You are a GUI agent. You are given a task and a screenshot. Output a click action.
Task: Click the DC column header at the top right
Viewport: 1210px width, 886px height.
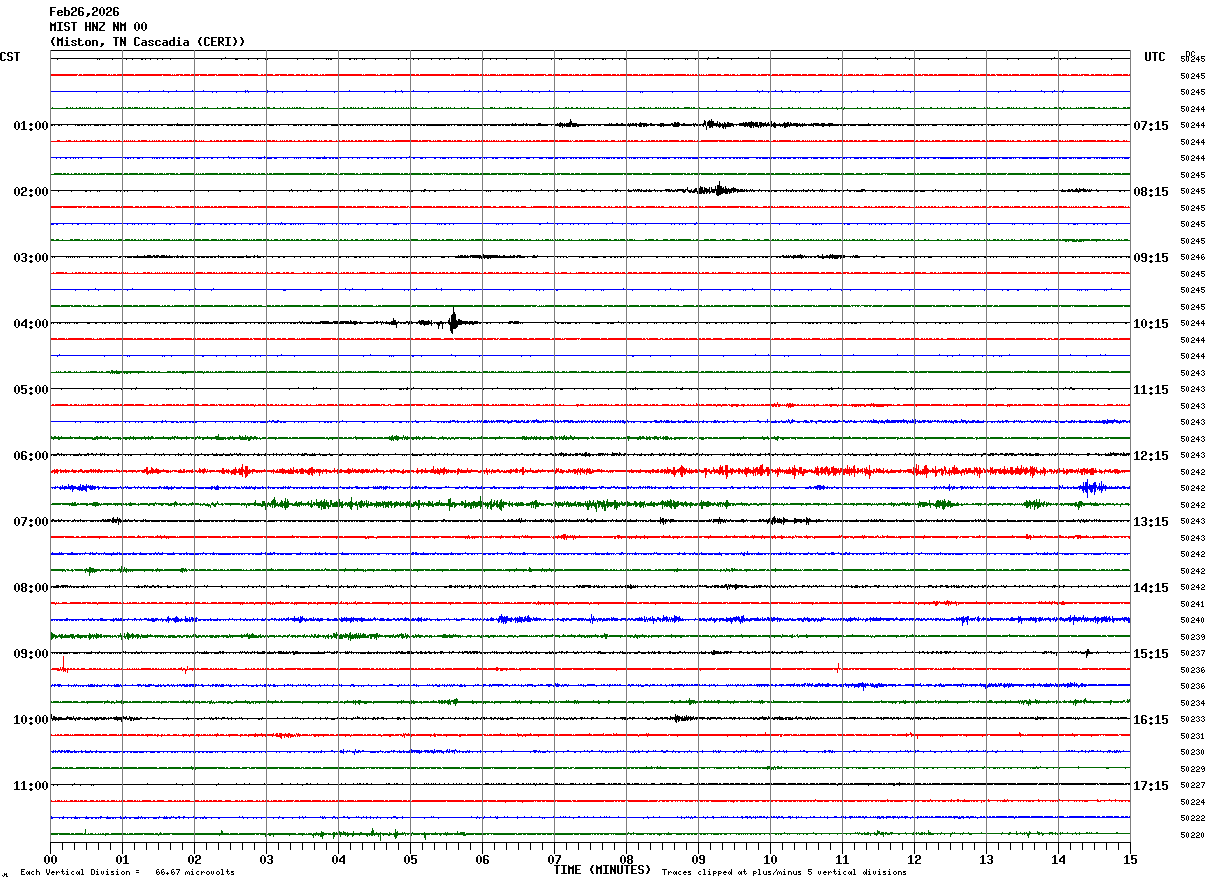coord(1190,53)
